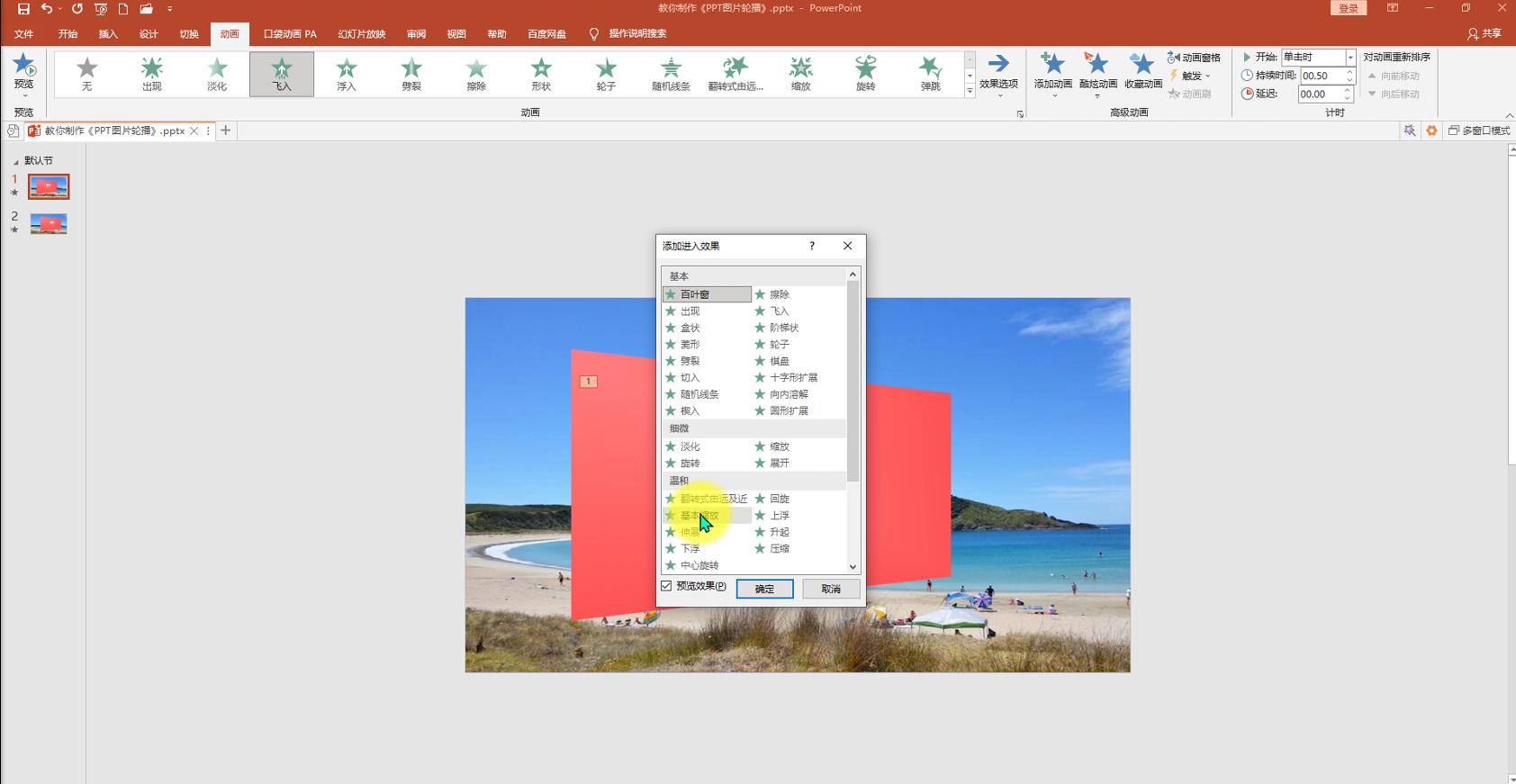
Task: Collapse the ribbon with the chevron arrow
Action: point(1509,114)
